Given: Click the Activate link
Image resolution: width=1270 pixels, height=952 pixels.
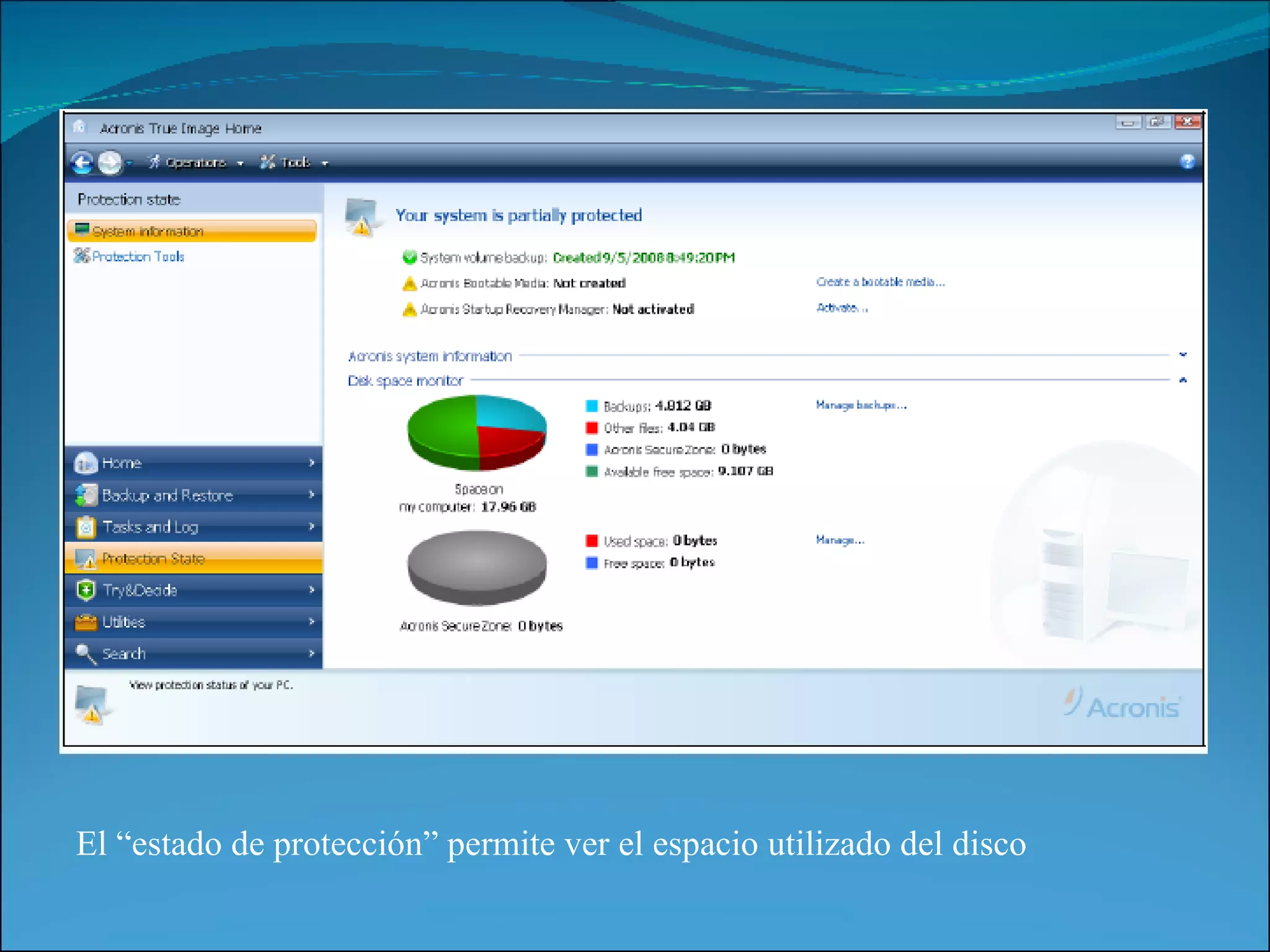Looking at the screenshot, I should coord(841,307).
